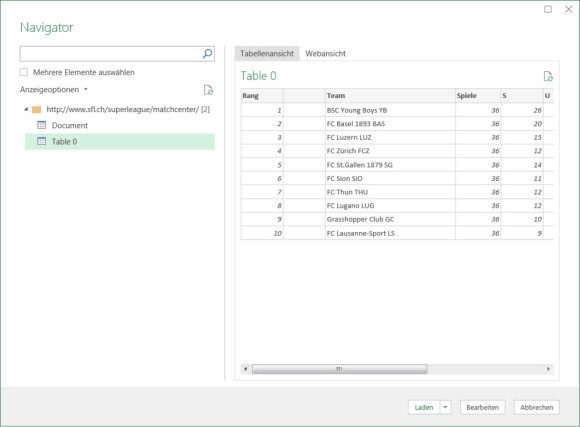This screenshot has width=580, height=427.
Task: Enable Mehrere Elemente auswählen checkbox
Action: click(24, 72)
